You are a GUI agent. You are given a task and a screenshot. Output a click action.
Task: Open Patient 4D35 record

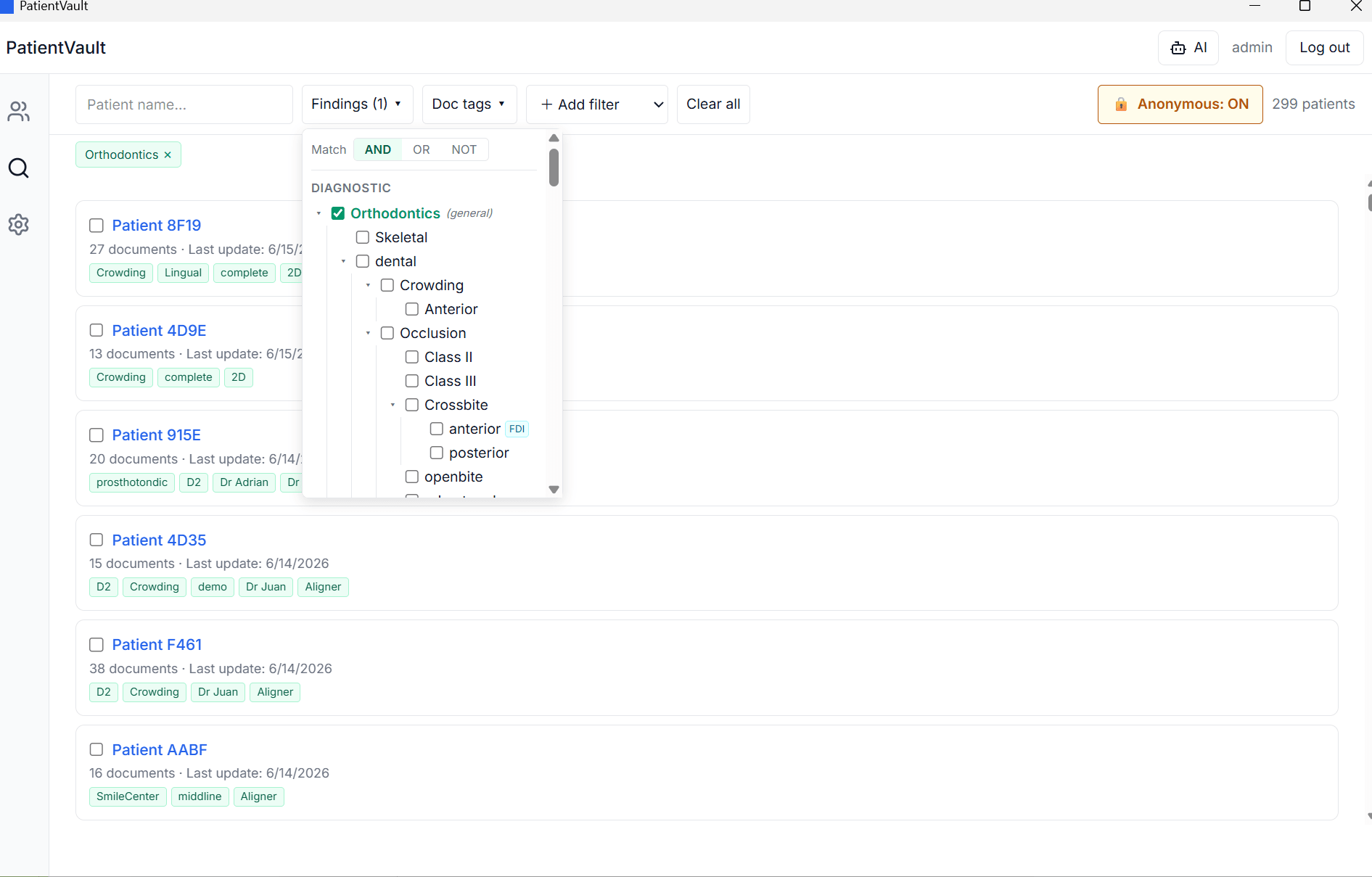coord(159,540)
